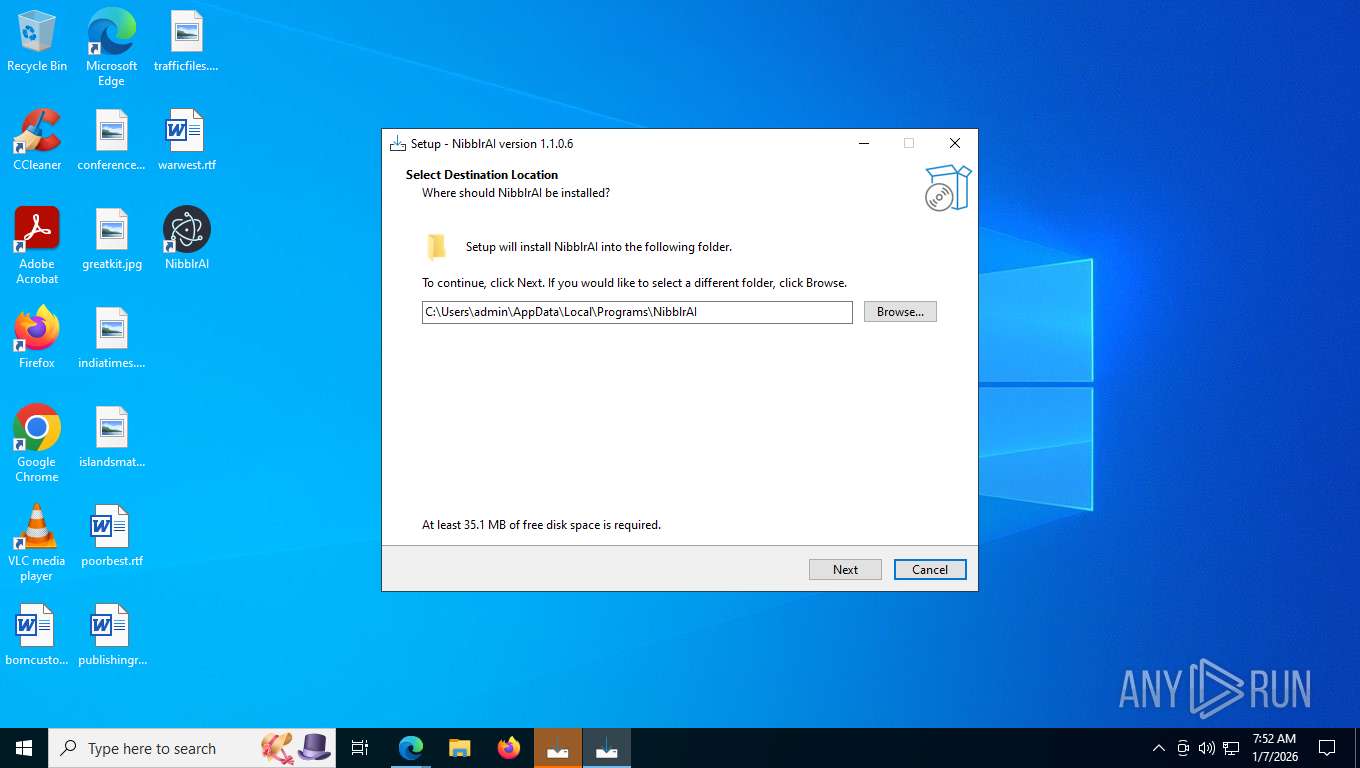Viewport: 1360px width, 768px height.
Task: Click the Setup window title bar icon
Action: click(398, 143)
